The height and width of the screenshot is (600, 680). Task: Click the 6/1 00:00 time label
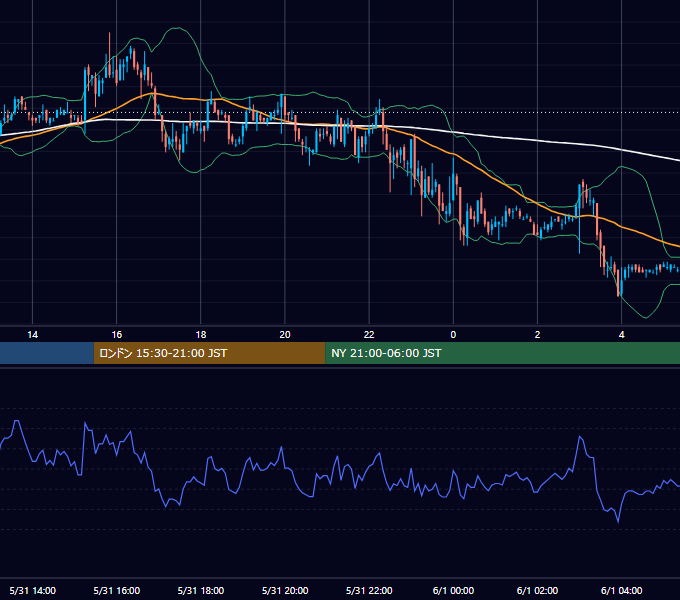coord(453,590)
